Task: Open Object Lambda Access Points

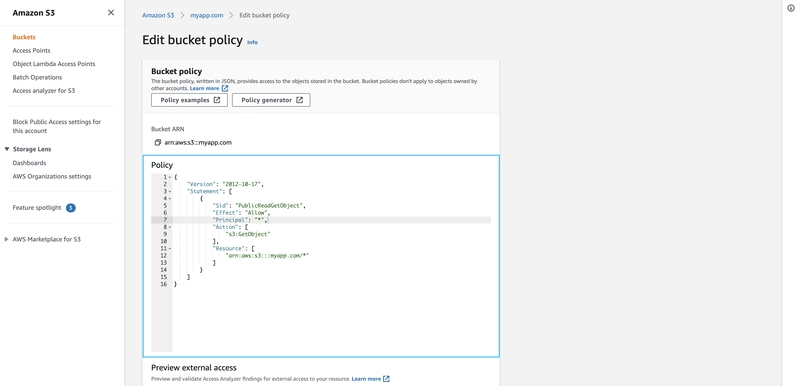Action: point(54,64)
